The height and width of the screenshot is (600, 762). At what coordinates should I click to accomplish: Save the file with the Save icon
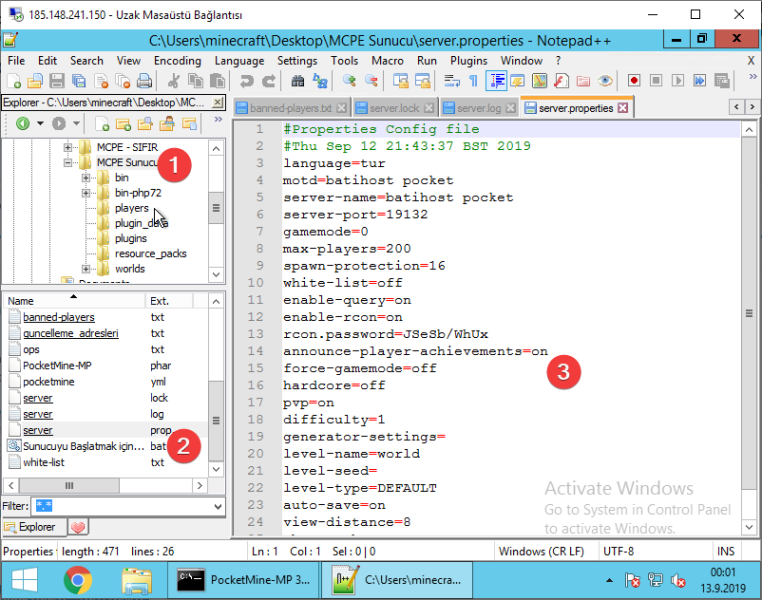(57, 81)
